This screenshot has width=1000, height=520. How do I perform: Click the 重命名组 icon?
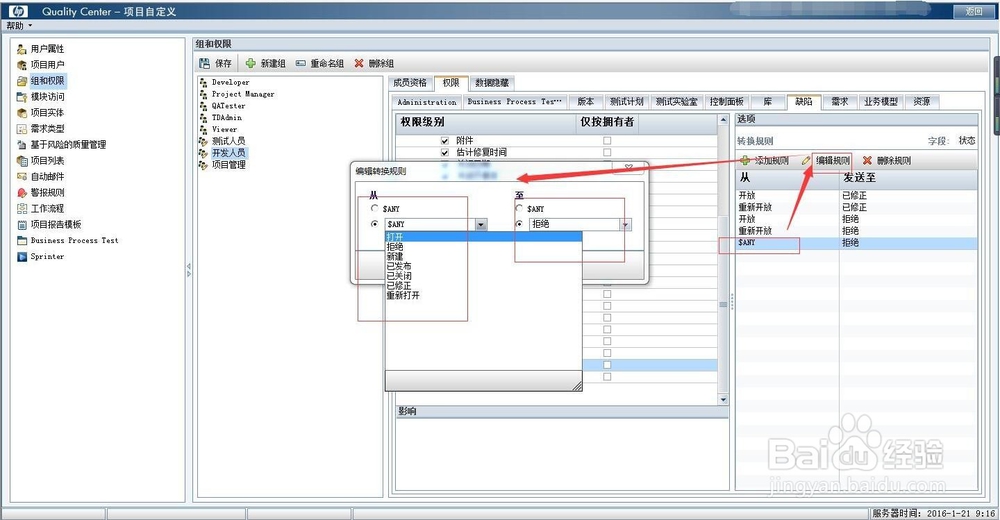pyautogui.click(x=300, y=63)
